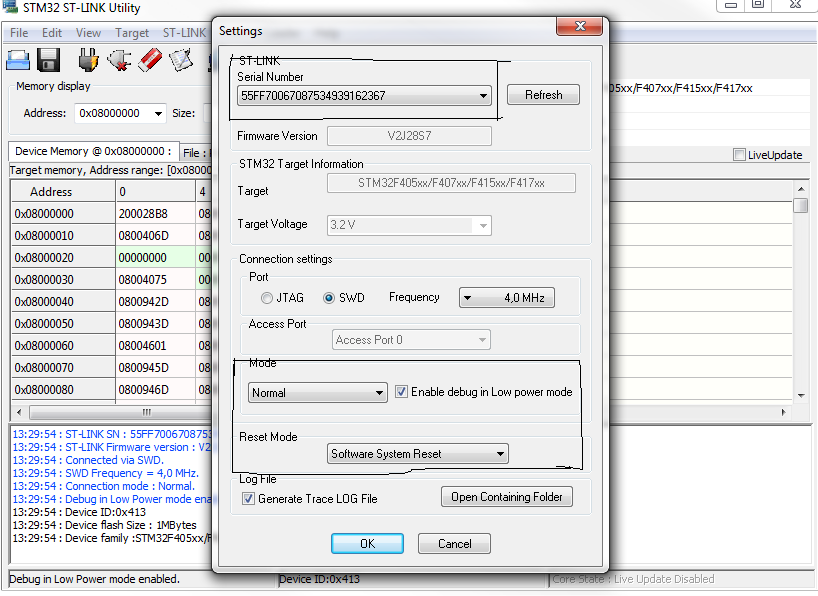
Task: Click the Cancel button
Action: tap(454, 543)
